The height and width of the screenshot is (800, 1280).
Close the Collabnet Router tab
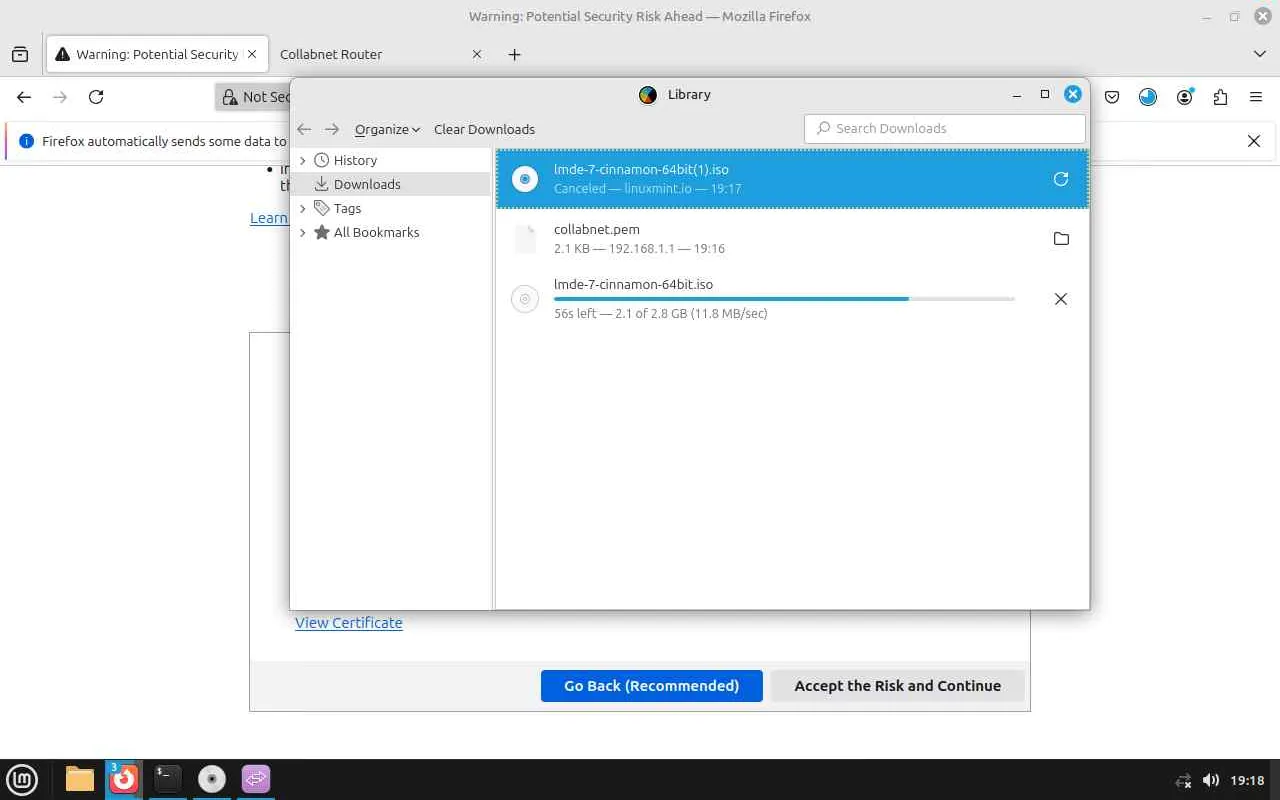click(x=477, y=54)
